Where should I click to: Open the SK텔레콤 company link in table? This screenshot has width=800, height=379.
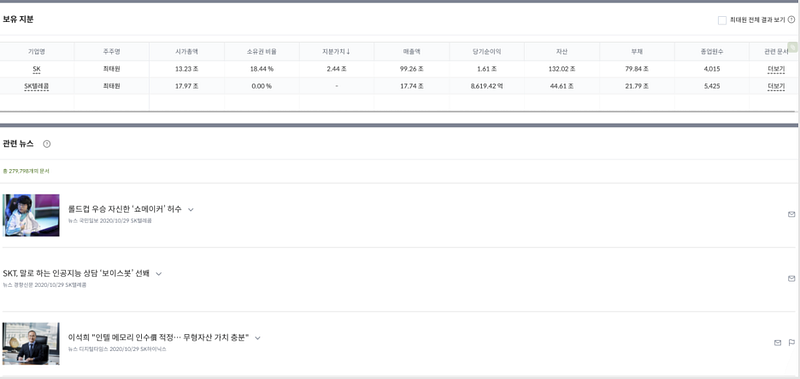tap(37, 86)
